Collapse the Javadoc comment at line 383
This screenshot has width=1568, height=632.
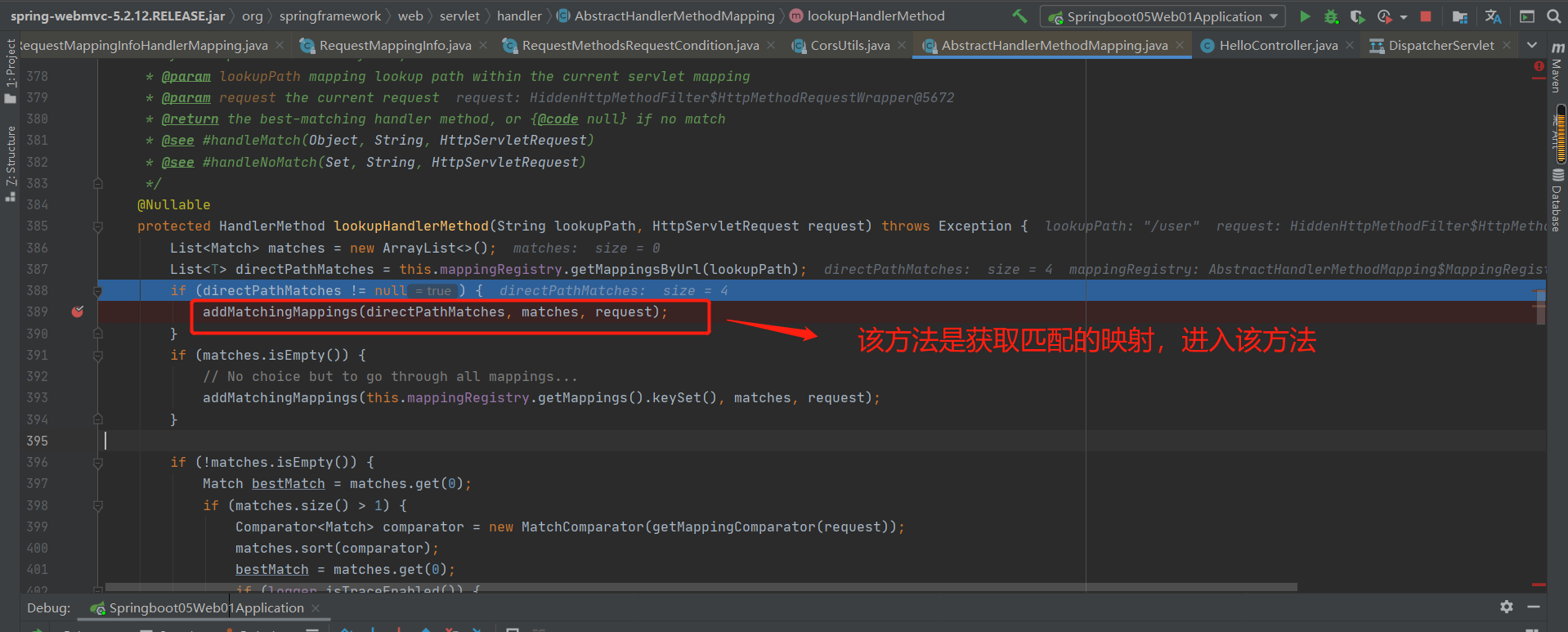(x=98, y=183)
